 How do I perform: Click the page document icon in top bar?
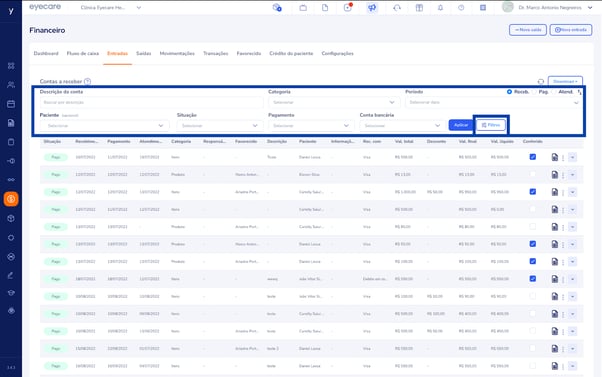pyautogui.click(x=325, y=8)
